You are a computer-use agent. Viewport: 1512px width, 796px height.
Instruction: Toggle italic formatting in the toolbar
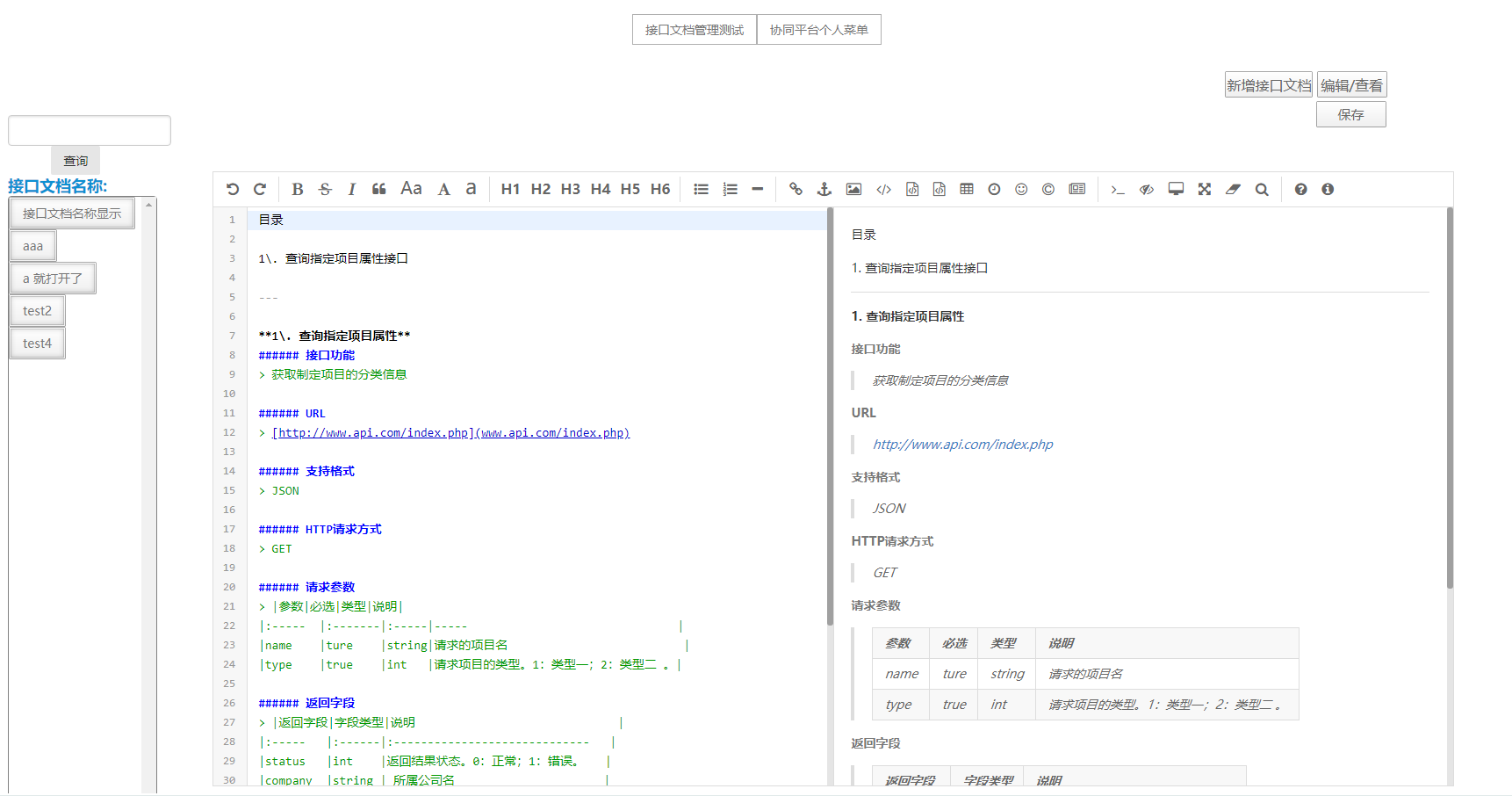(351, 189)
